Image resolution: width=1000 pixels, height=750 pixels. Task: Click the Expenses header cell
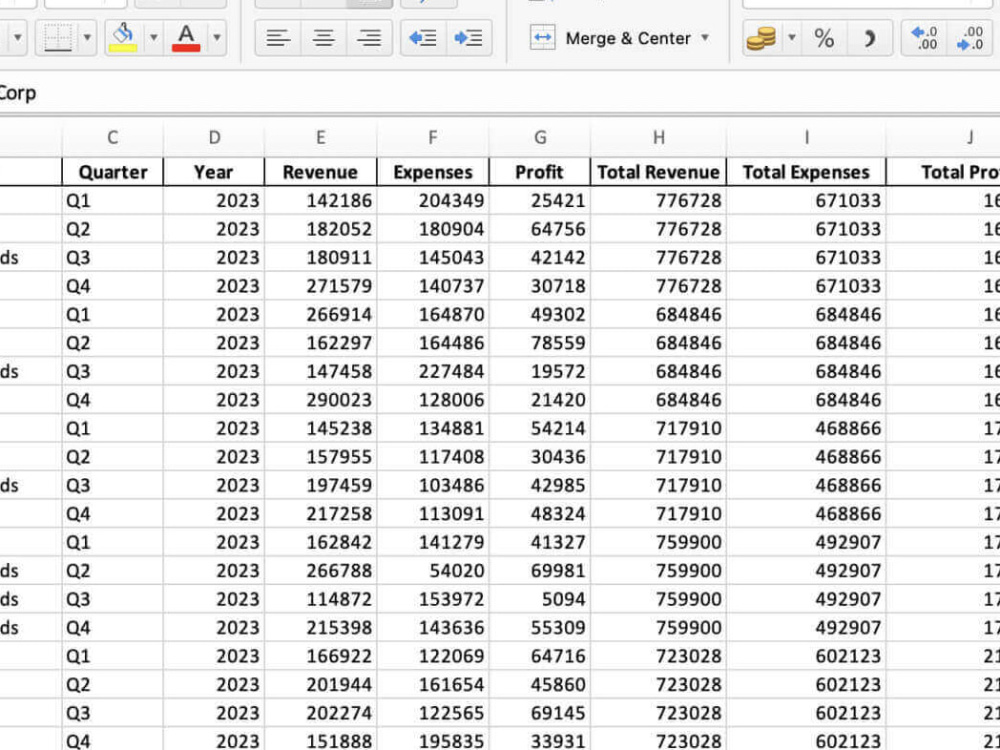[x=432, y=172]
